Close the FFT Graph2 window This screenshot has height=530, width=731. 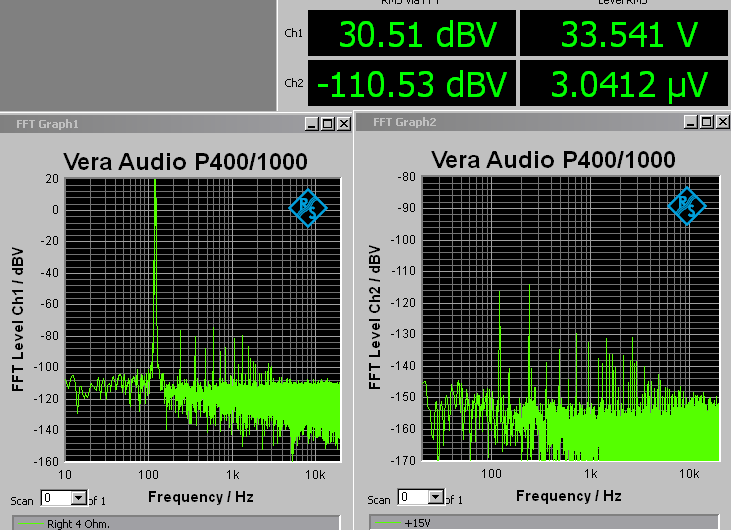tap(723, 122)
